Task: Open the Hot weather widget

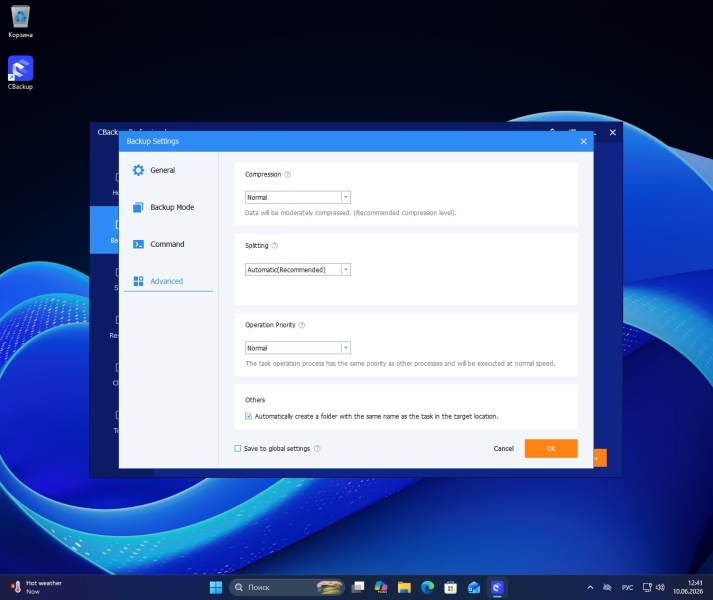Action: (x=36, y=587)
